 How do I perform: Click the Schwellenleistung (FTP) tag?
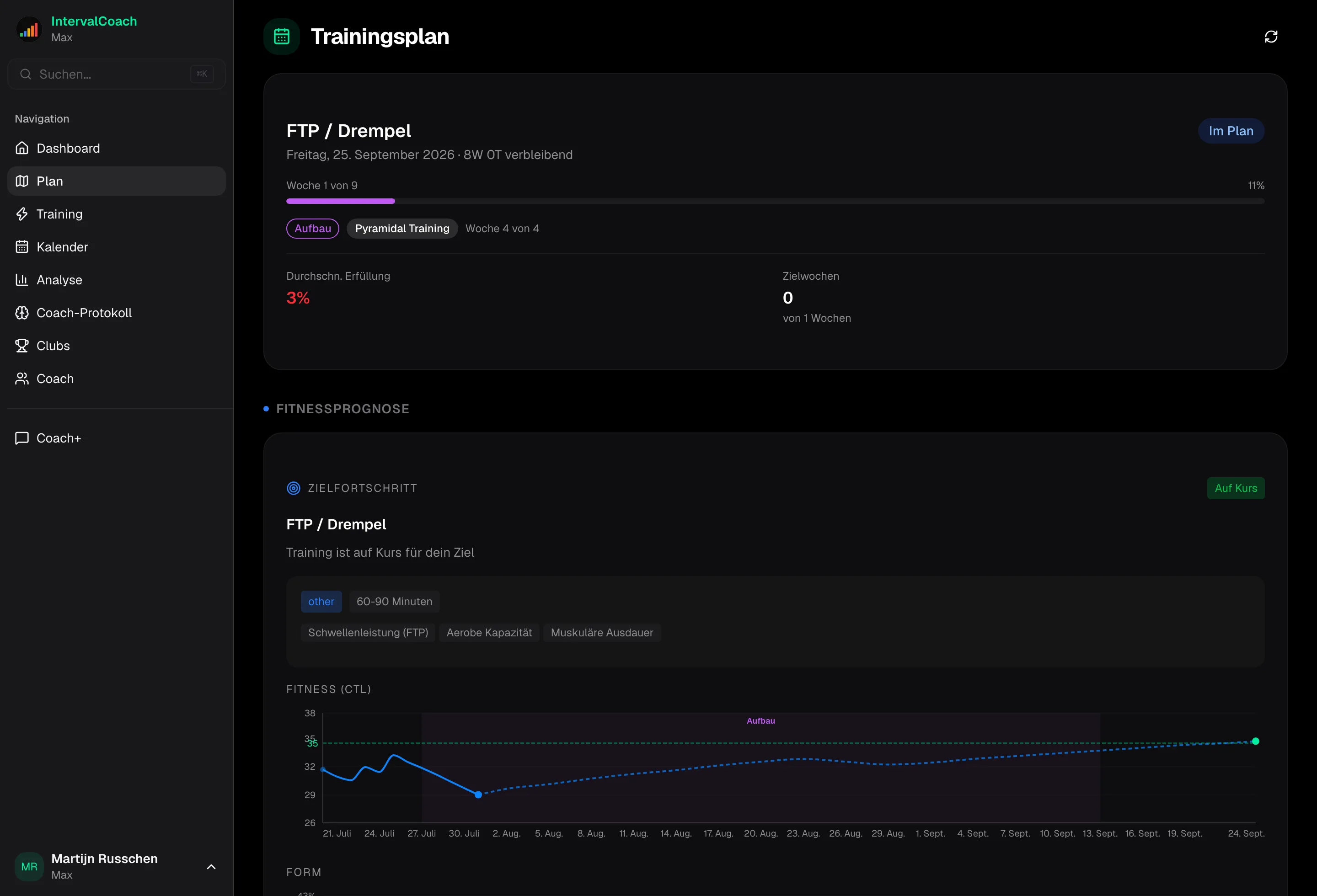pyautogui.click(x=369, y=633)
